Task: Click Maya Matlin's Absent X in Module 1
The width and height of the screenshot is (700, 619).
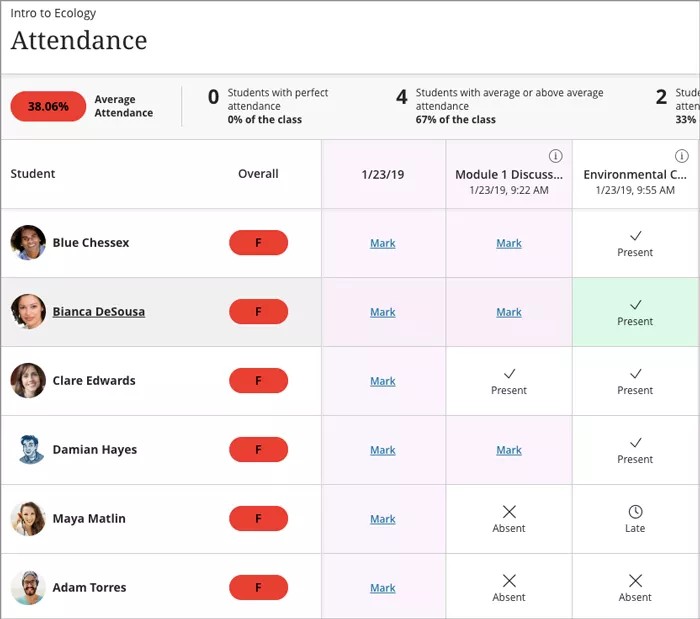Action: tap(509, 512)
